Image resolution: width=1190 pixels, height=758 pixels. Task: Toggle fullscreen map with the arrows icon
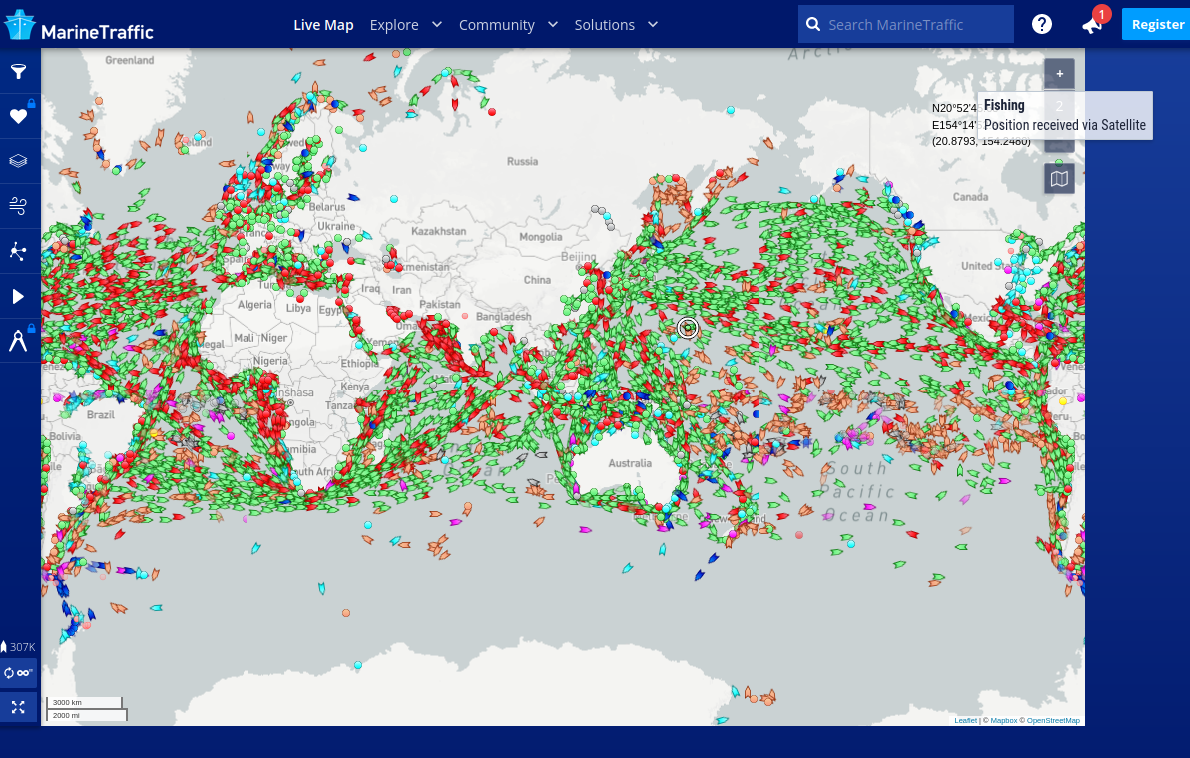click(18, 707)
